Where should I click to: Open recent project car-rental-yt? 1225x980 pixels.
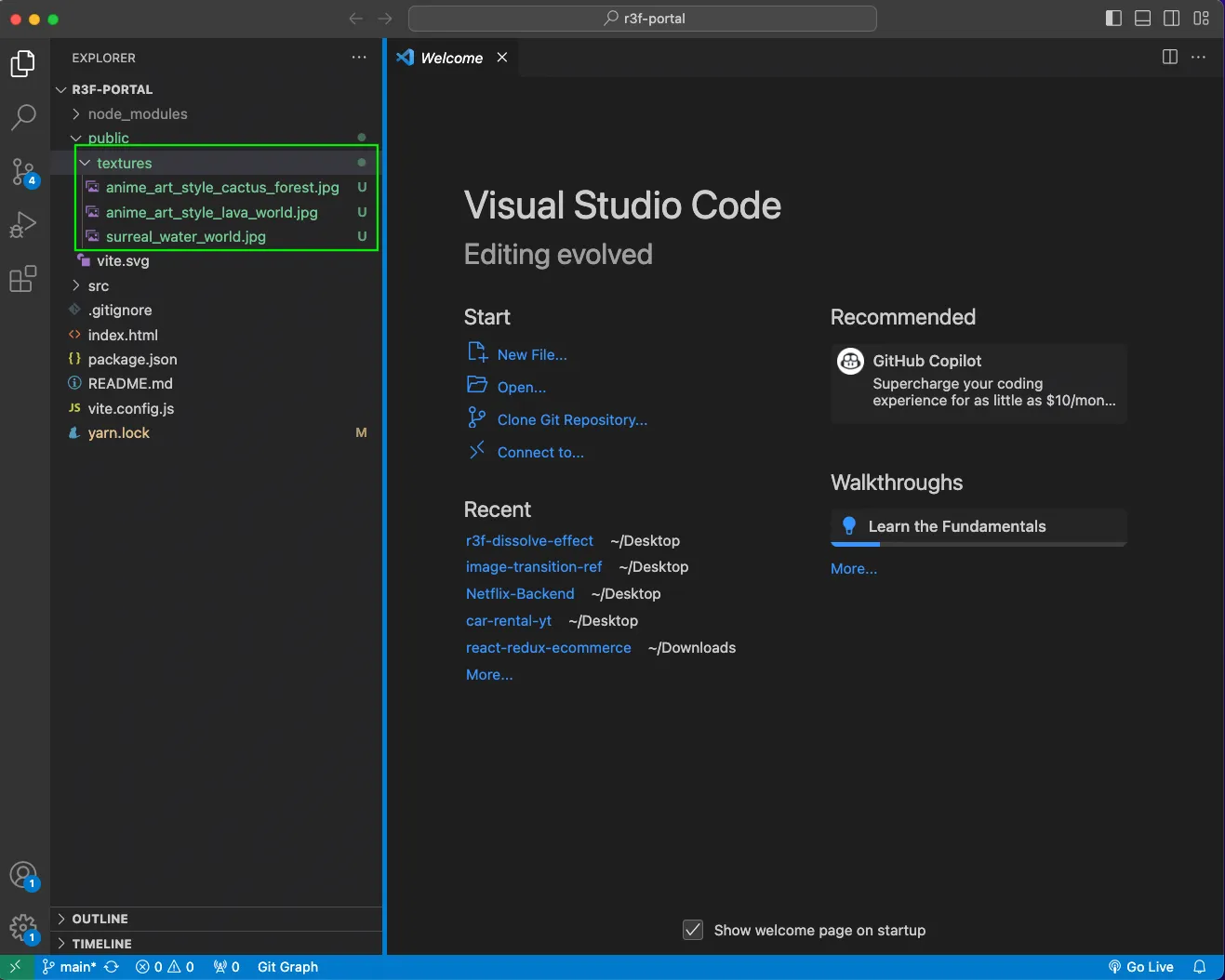coord(509,620)
